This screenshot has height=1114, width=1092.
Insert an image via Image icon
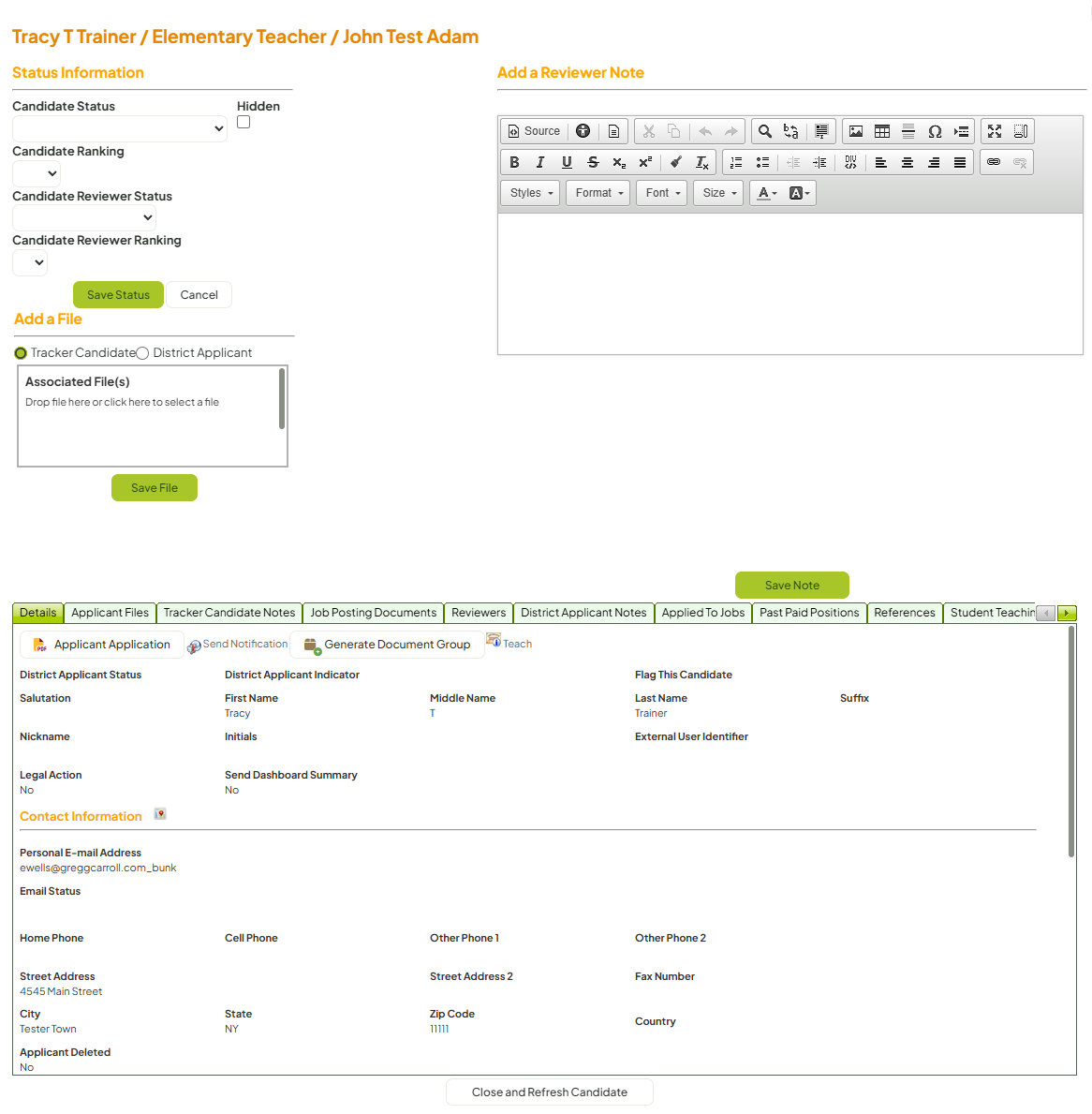(x=856, y=131)
